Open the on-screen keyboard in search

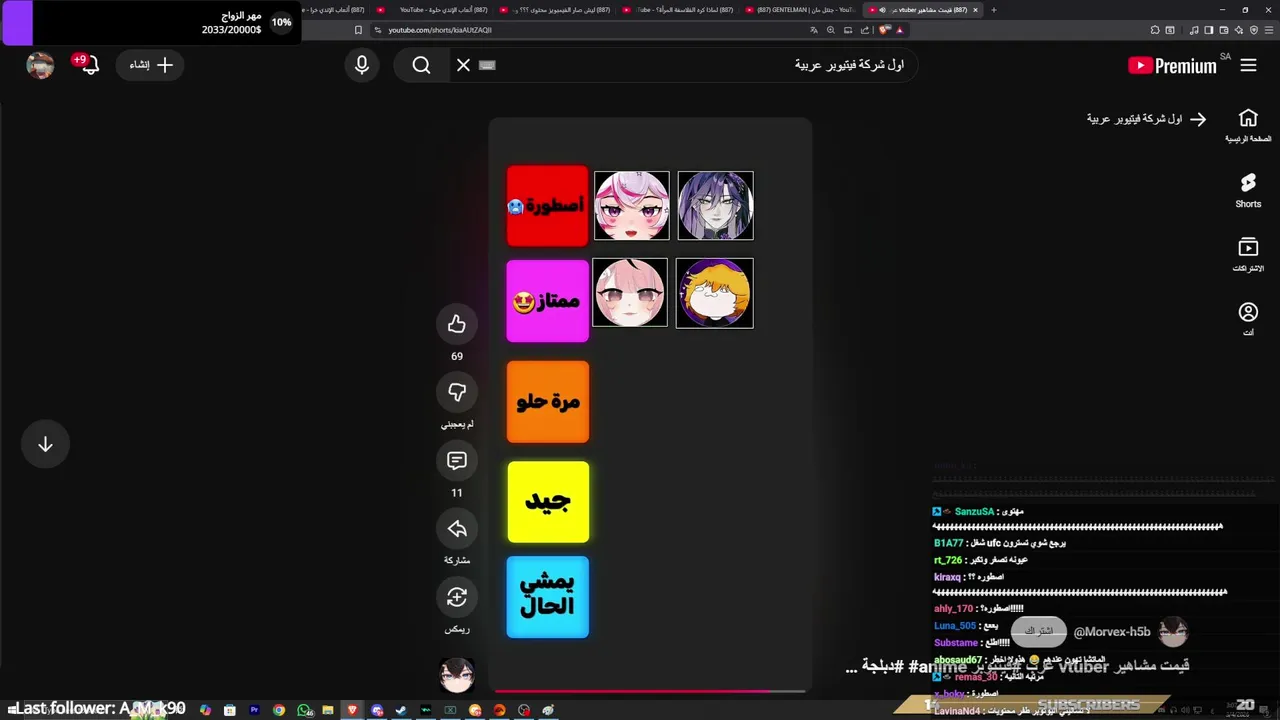(x=487, y=65)
